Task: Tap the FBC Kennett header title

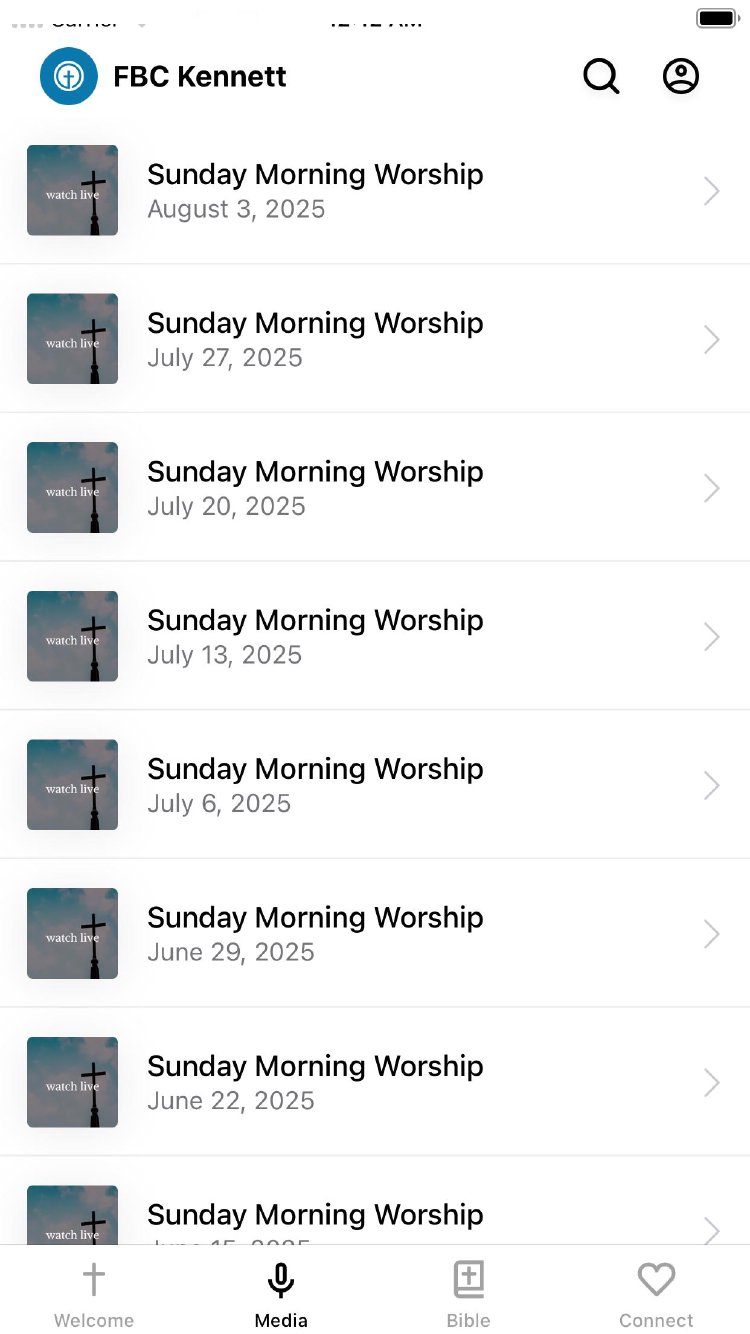Action: [200, 76]
